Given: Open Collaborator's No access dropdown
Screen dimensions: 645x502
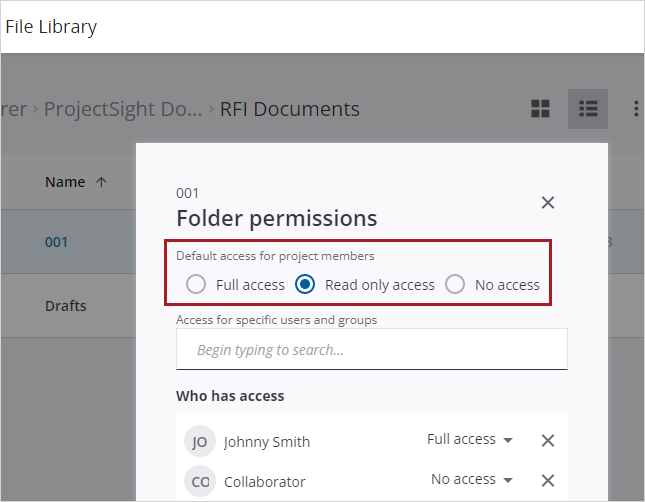Looking at the screenshot, I should coord(472,479).
